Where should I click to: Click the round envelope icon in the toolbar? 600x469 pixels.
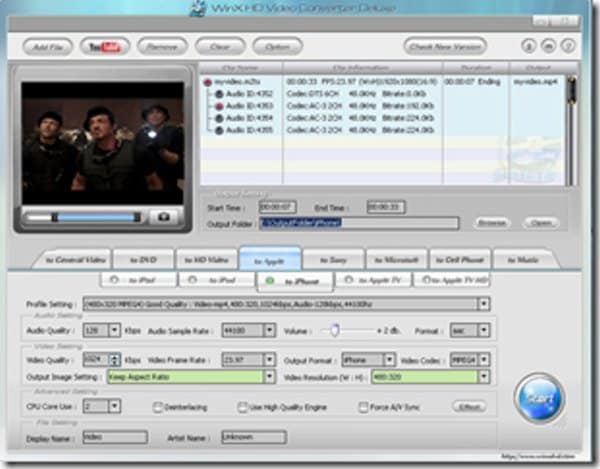click(x=548, y=46)
